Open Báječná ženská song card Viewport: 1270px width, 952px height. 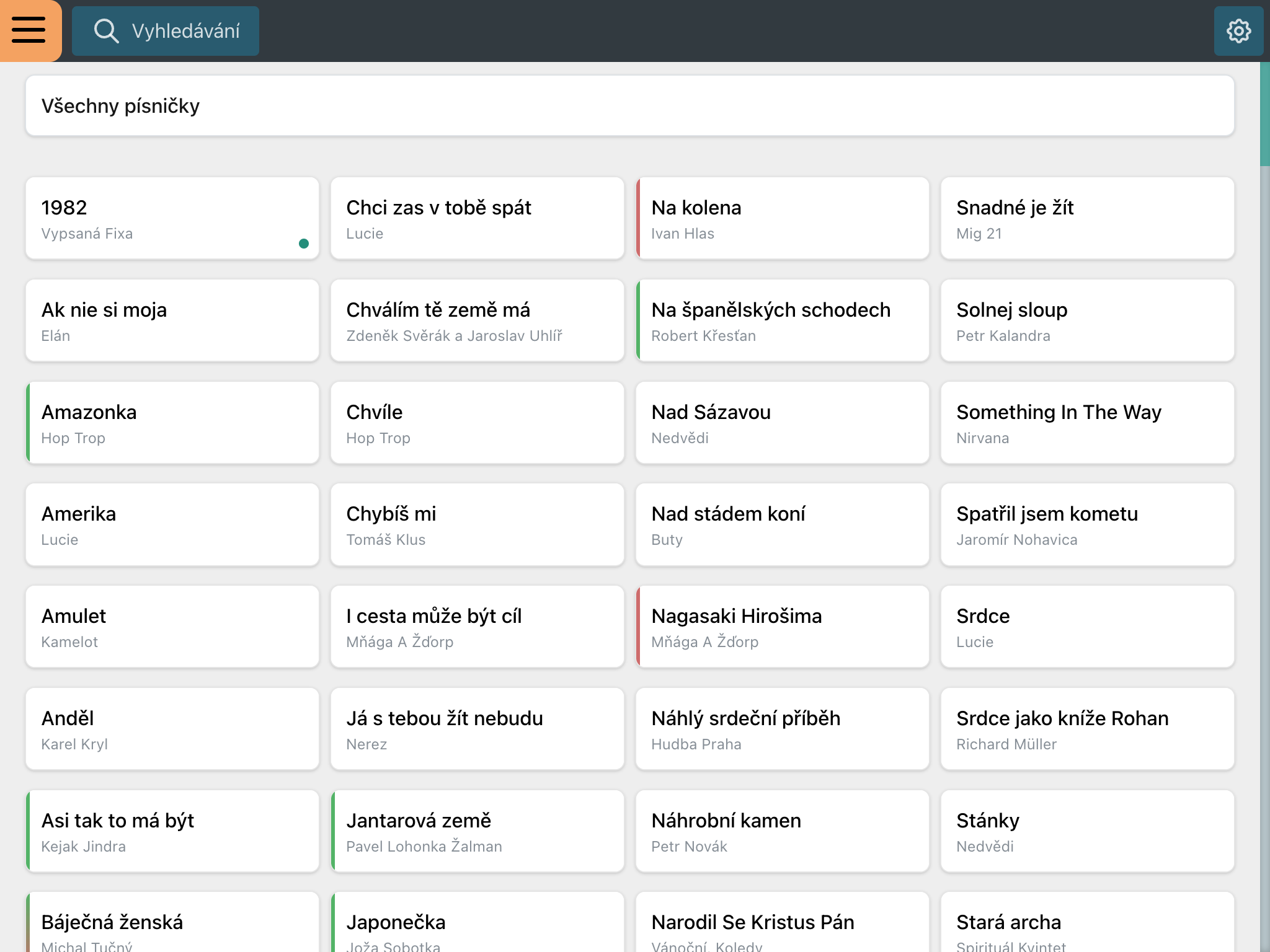click(x=172, y=922)
